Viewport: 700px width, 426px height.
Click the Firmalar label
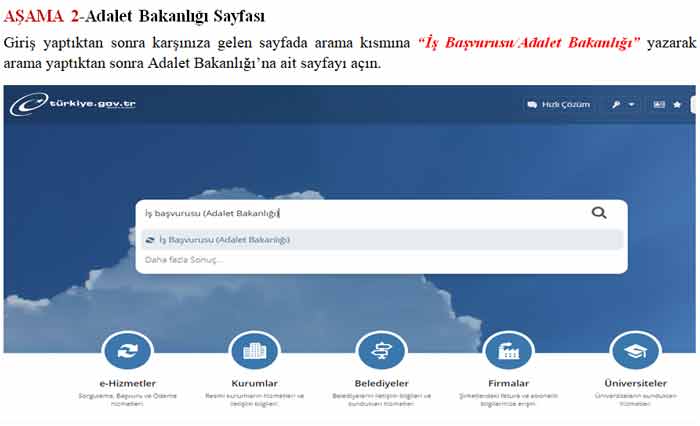coord(508,383)
